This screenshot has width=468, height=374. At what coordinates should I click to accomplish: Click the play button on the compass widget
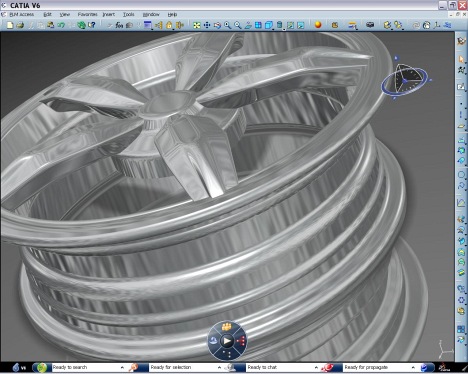click(227, 341)
